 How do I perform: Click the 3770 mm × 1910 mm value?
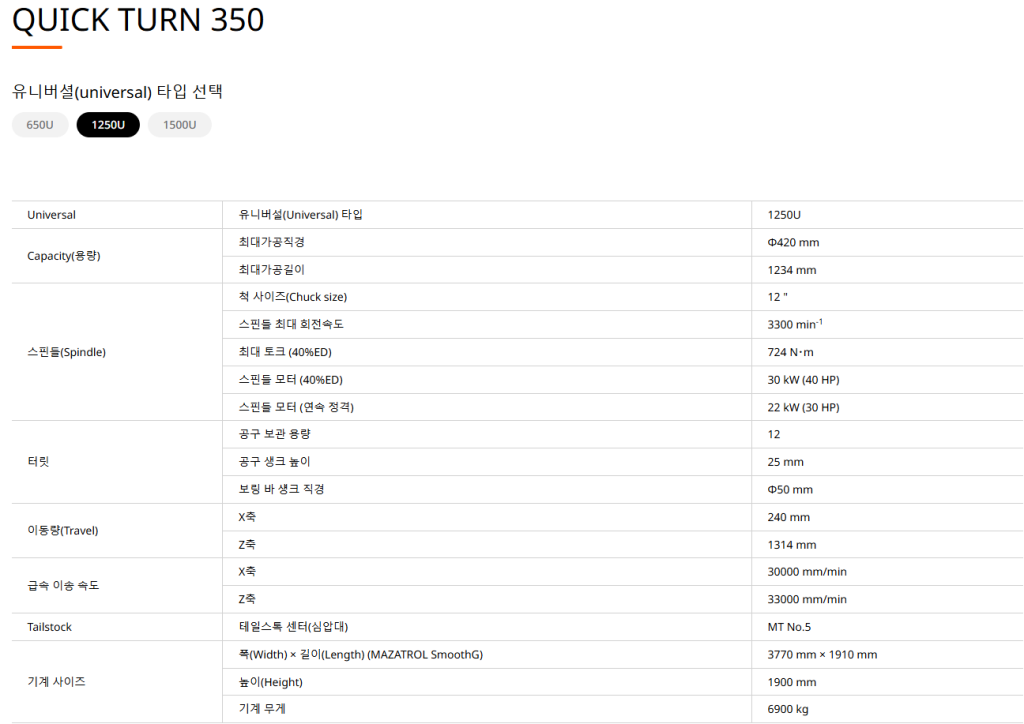tap(822, 654)
